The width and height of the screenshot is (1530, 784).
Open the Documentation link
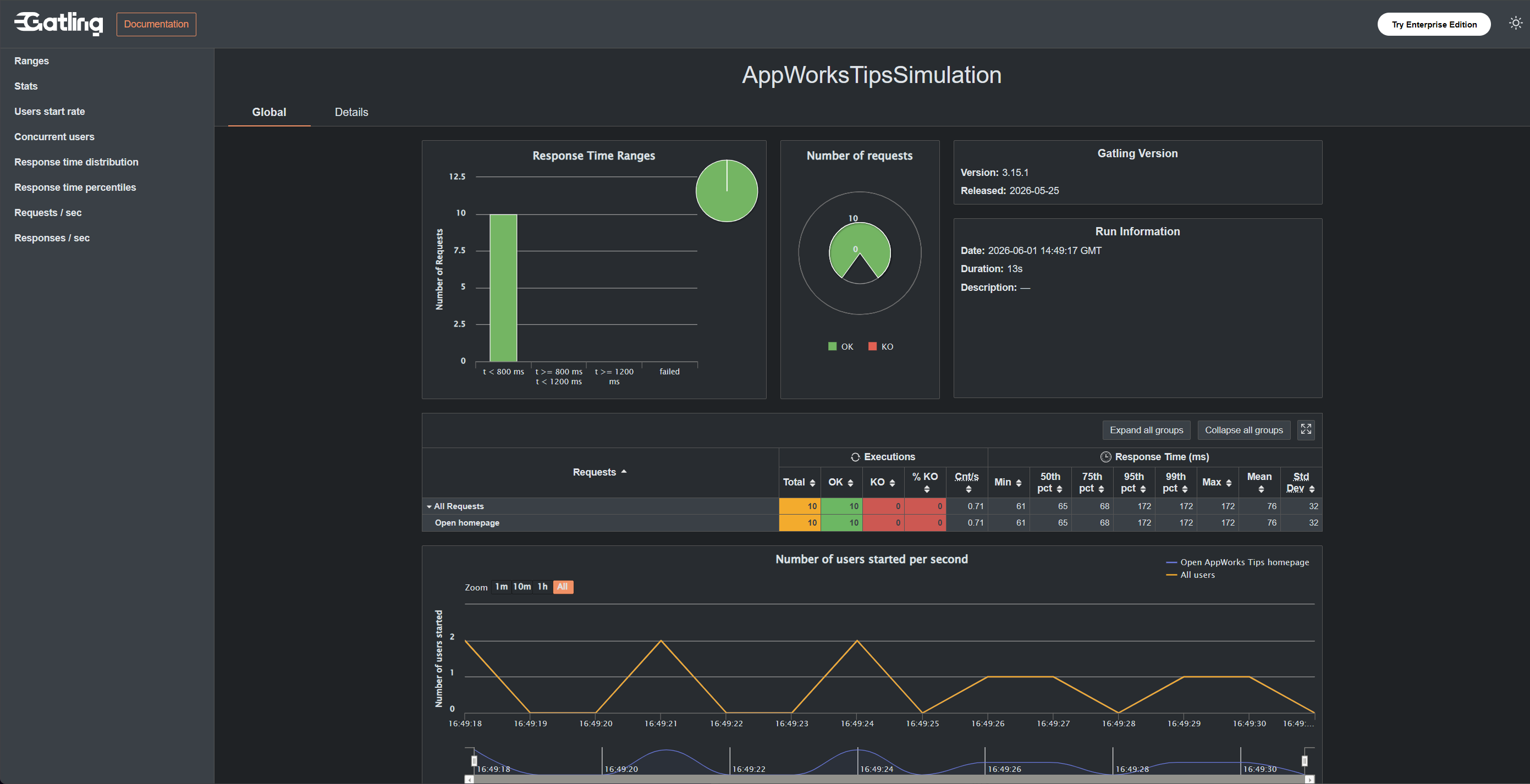(x=156, y=24)
